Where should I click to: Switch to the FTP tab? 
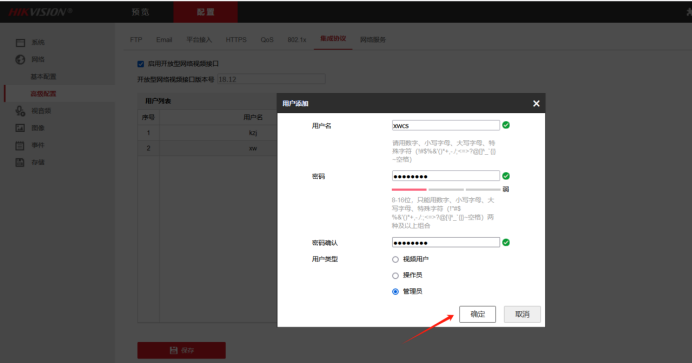pyautogui.click(x=136, y=40)
